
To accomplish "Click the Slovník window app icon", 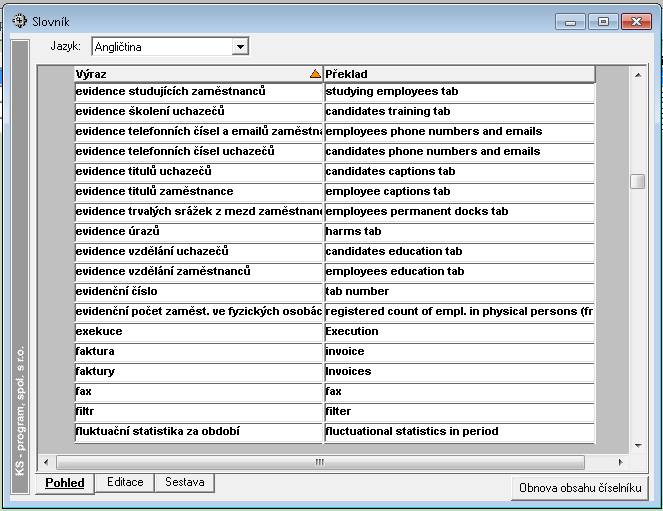I will tap(19, 21).
